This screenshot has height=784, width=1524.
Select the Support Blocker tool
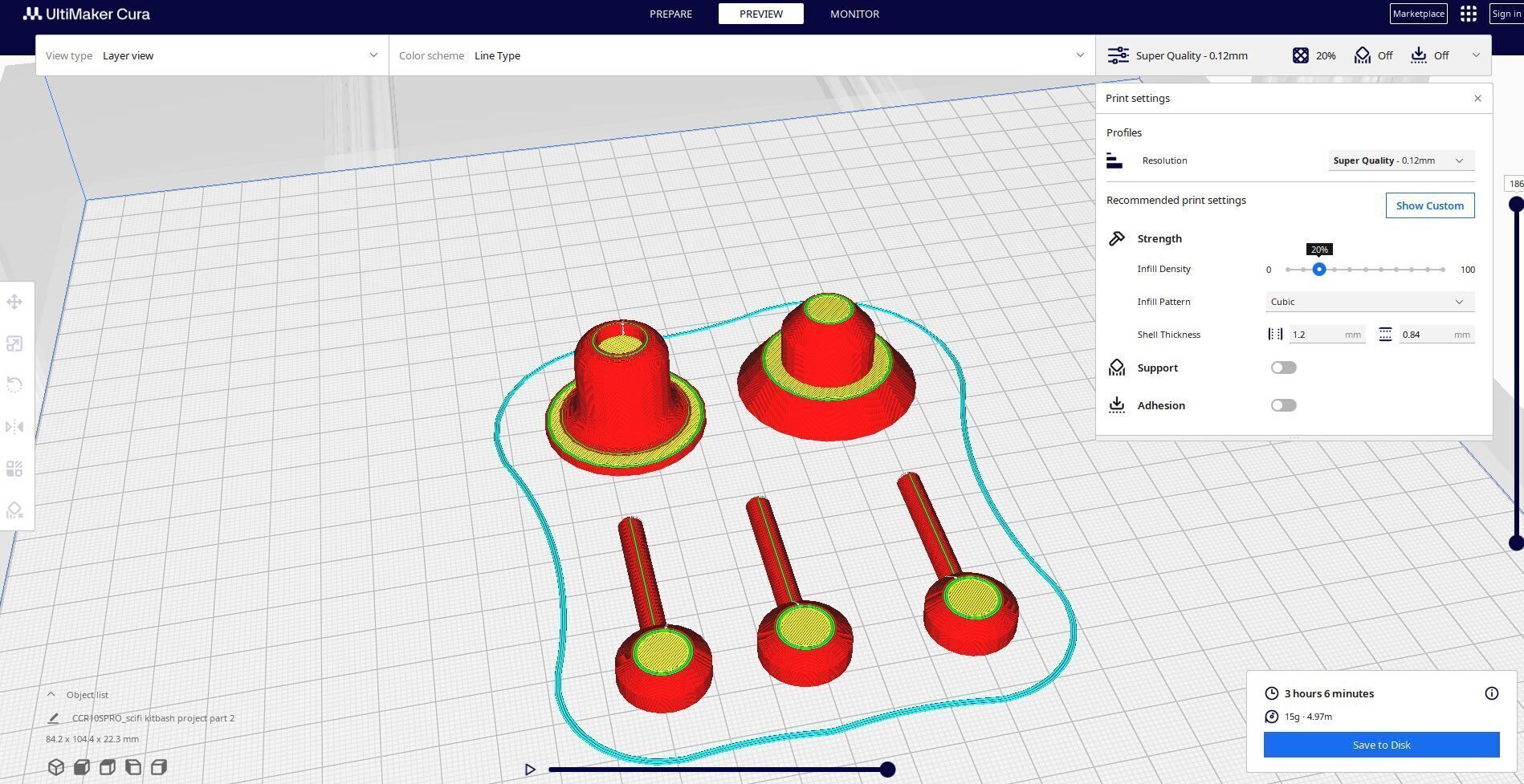[14, 510]
